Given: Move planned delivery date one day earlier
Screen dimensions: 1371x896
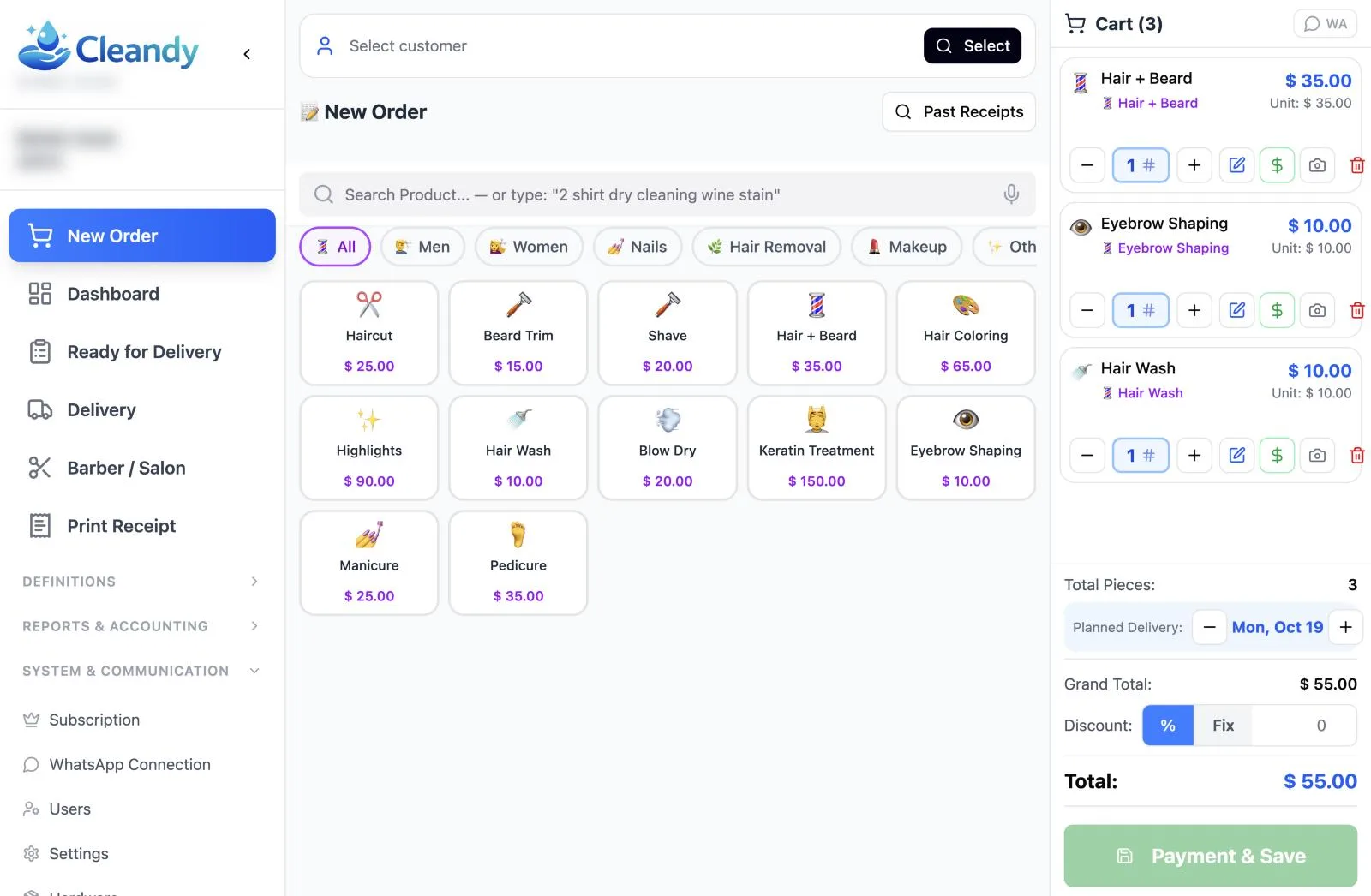Looking at the screenshot, I should [1209, 627].
